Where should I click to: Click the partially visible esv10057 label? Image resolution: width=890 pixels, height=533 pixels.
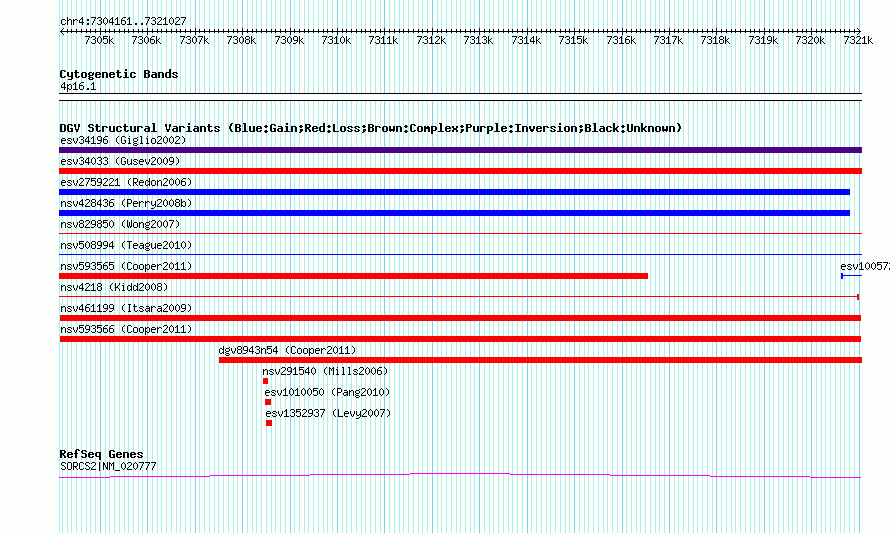(865, 266)
